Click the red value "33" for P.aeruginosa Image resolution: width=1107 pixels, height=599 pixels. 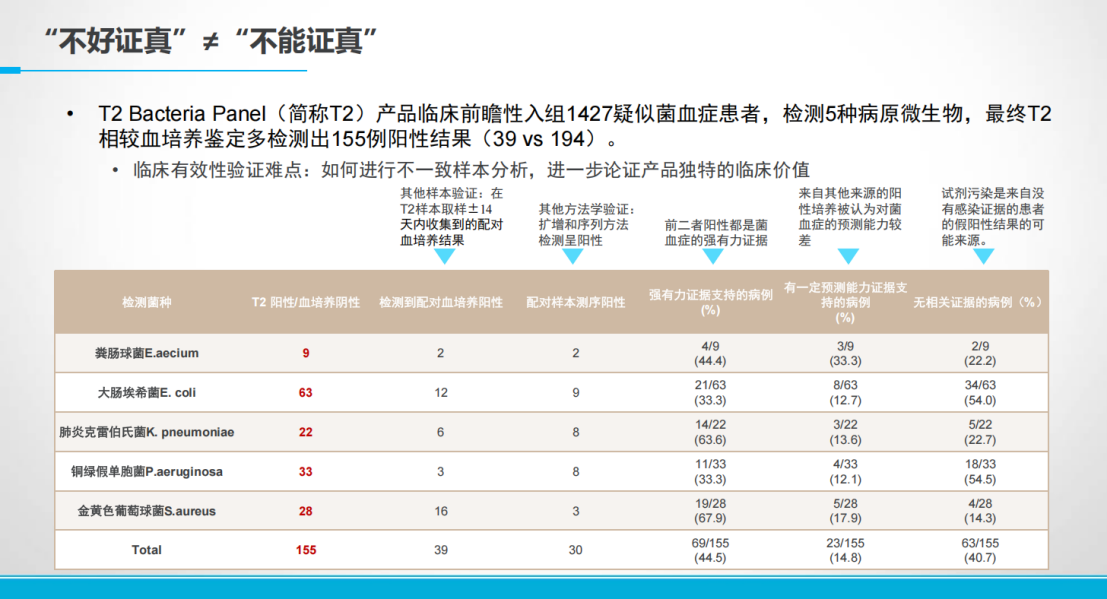pyautogui.click(x=306, y=472)
